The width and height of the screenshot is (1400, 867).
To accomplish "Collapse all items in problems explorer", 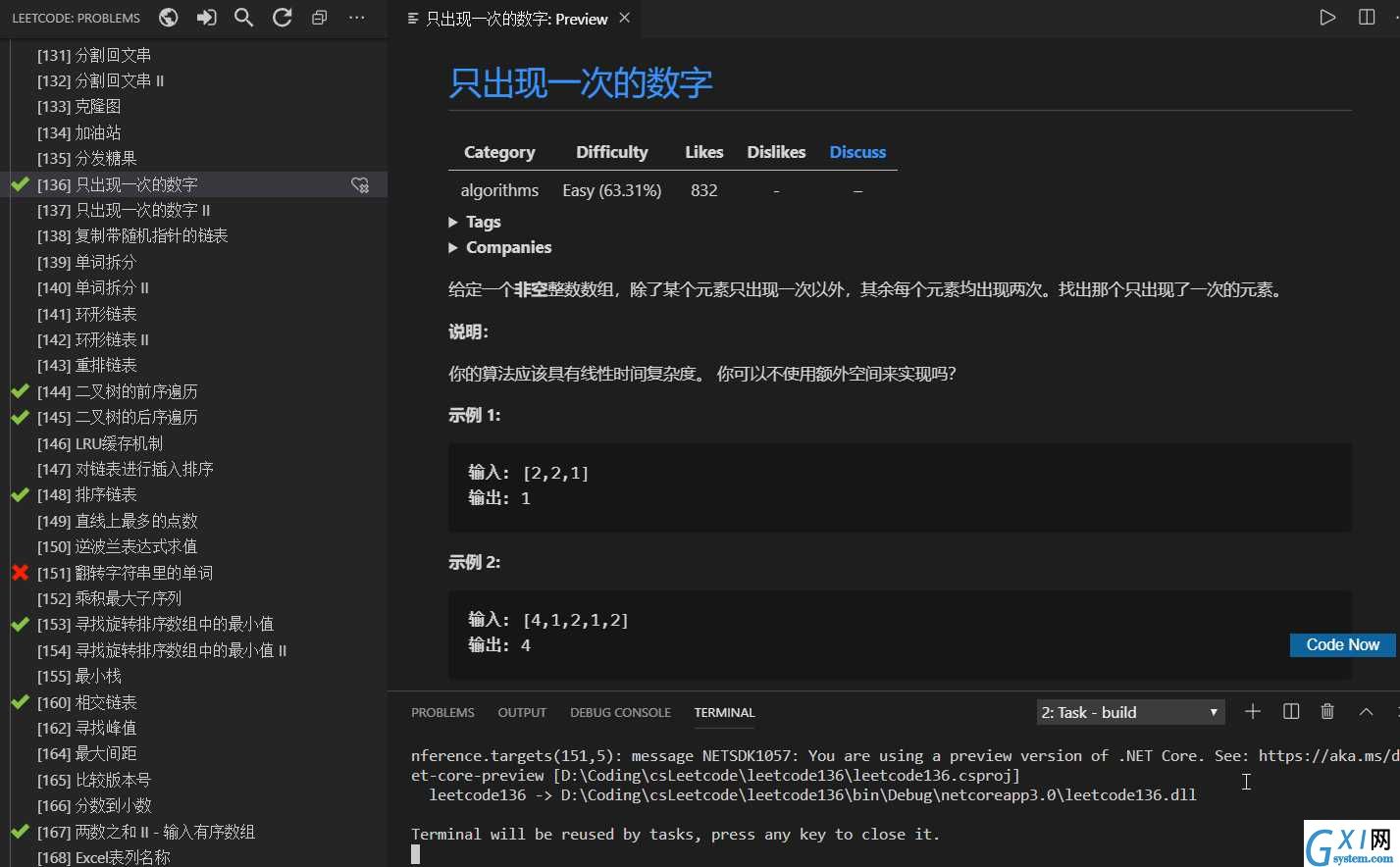I will coord(320,18).
